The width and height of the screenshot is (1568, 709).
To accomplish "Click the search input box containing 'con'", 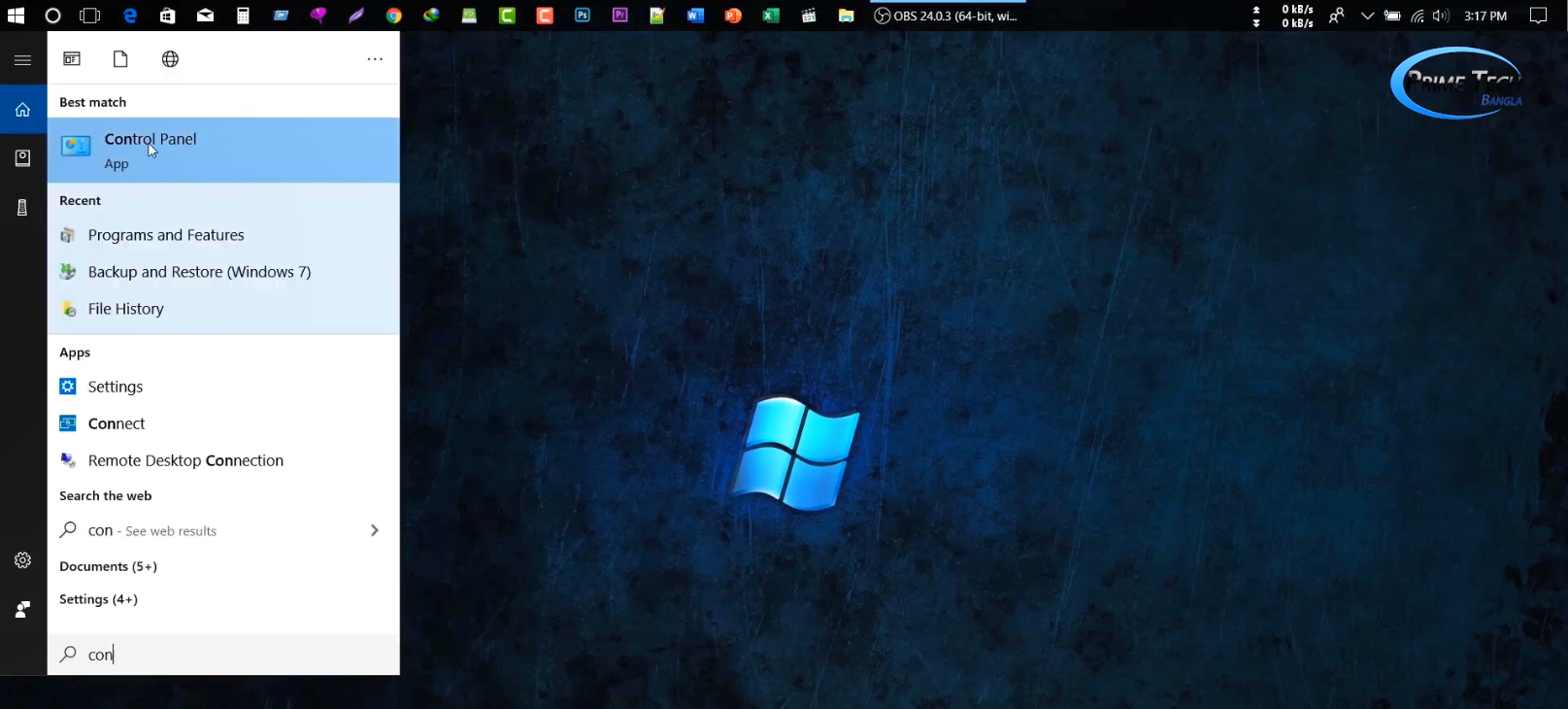I will (x=233, y=655).
